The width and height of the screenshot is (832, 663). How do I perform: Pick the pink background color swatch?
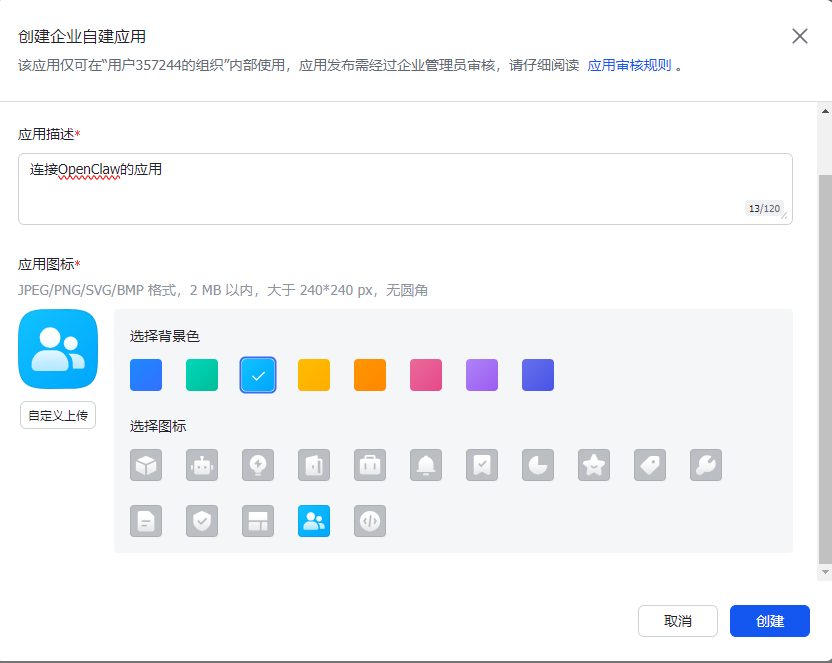426,375
